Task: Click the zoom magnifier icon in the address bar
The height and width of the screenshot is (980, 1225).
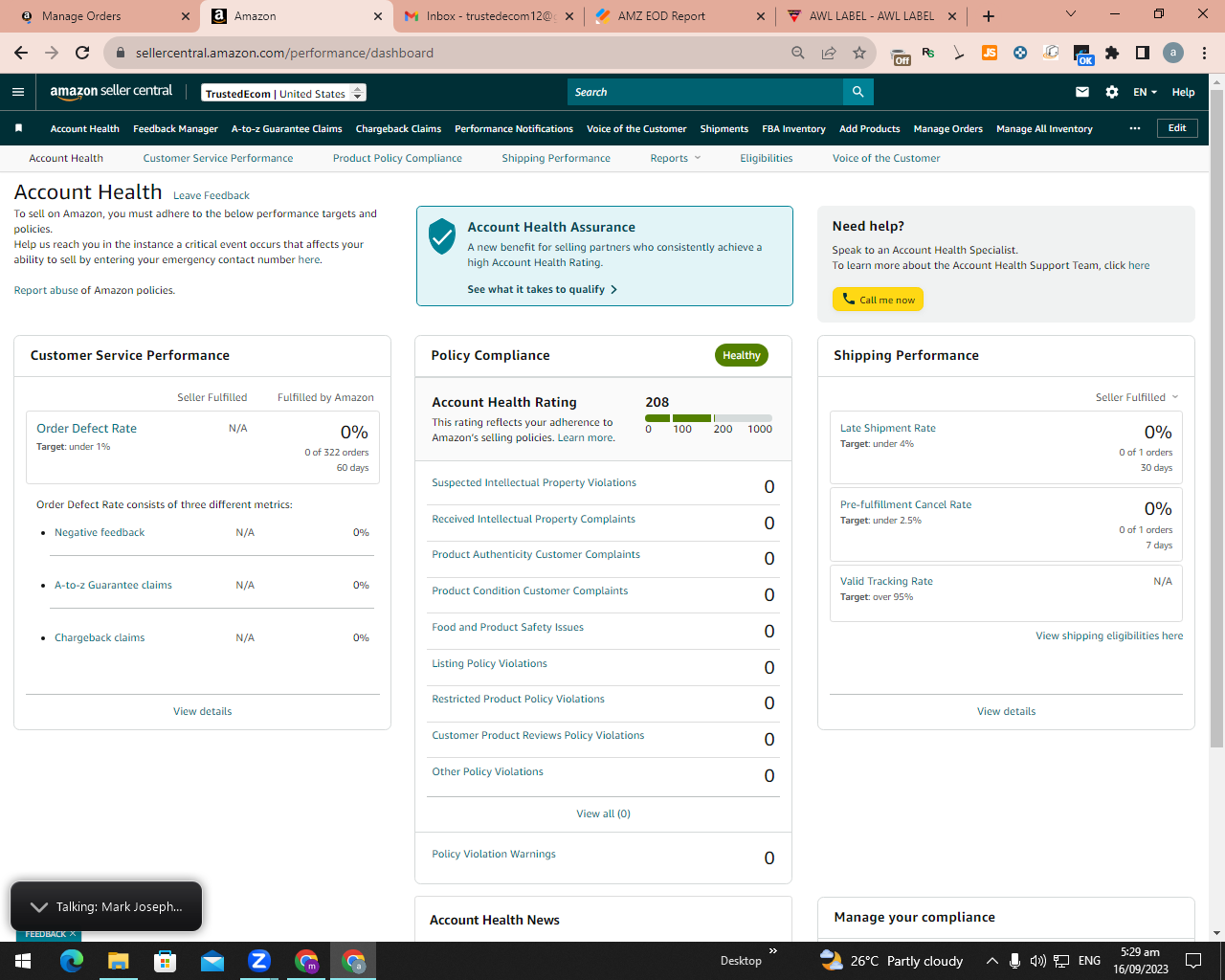Action: 798,53
